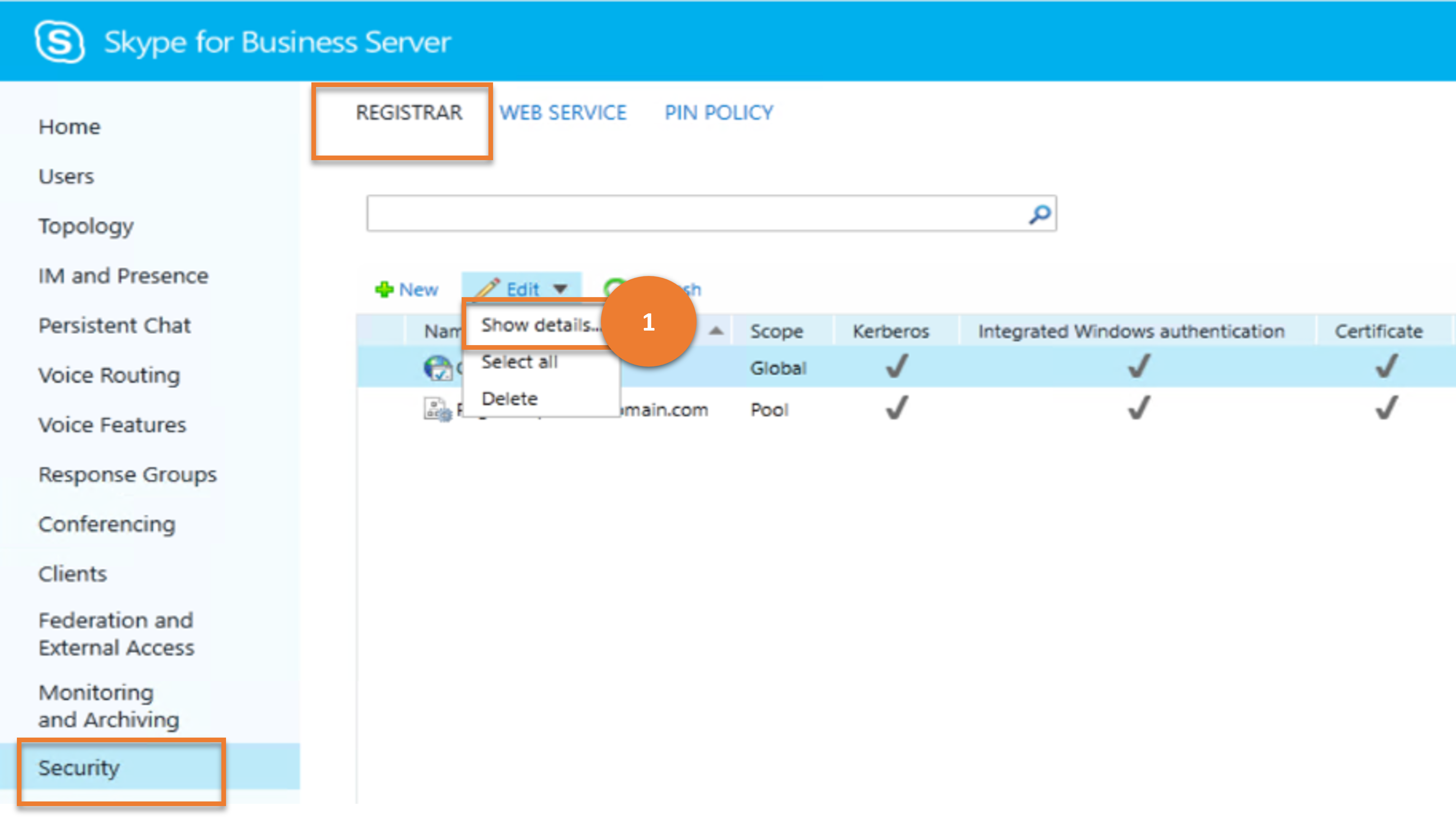Open Monitoring and Archiving section
This screenshot has width=1456, height=817.
(109, 706)
